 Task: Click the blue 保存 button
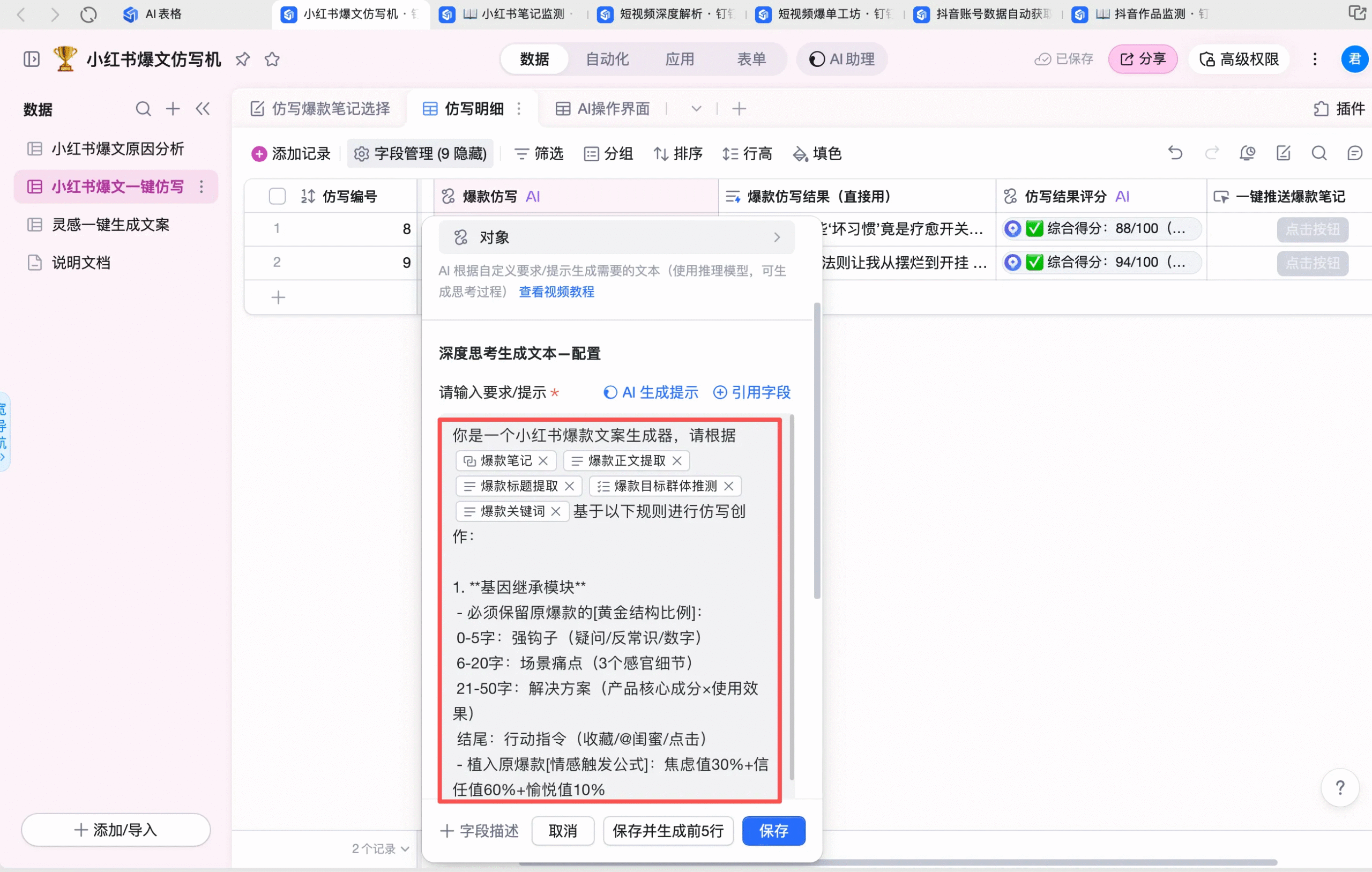[x=773, y=831]
